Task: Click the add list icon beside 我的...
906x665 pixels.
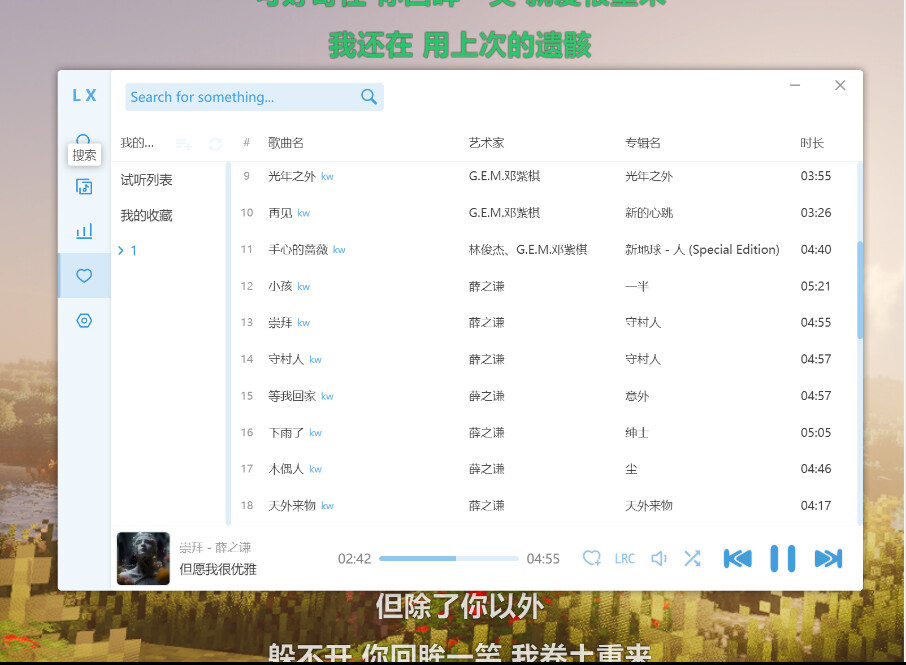Action: [184, 144]
